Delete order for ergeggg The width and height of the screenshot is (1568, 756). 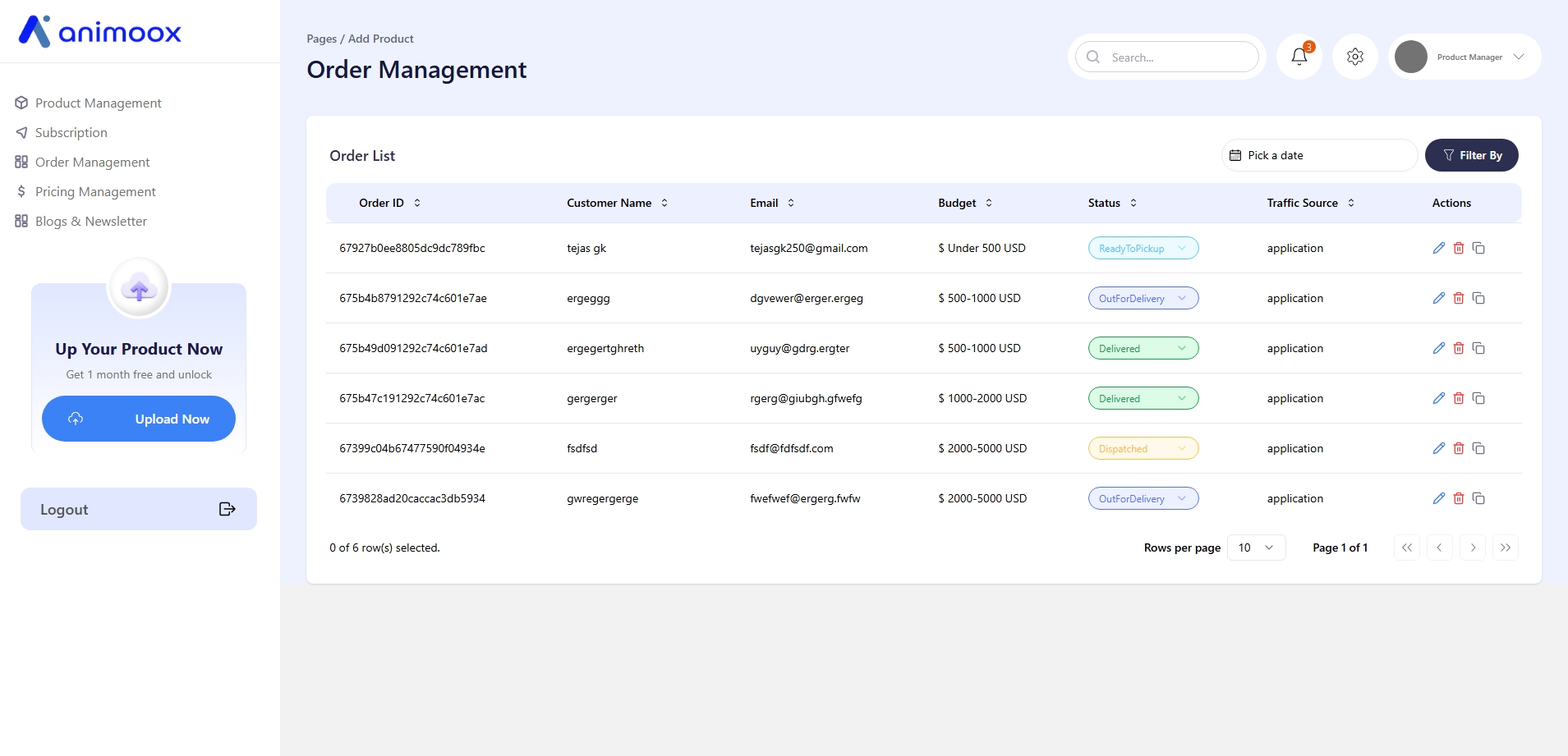pos(1459,298)
